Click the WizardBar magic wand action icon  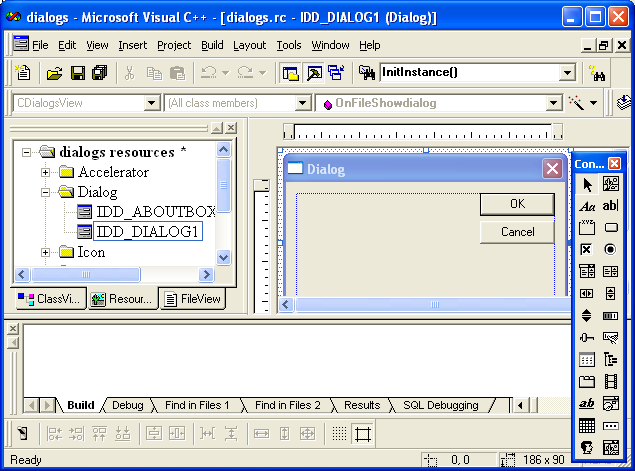click(576, 103)
